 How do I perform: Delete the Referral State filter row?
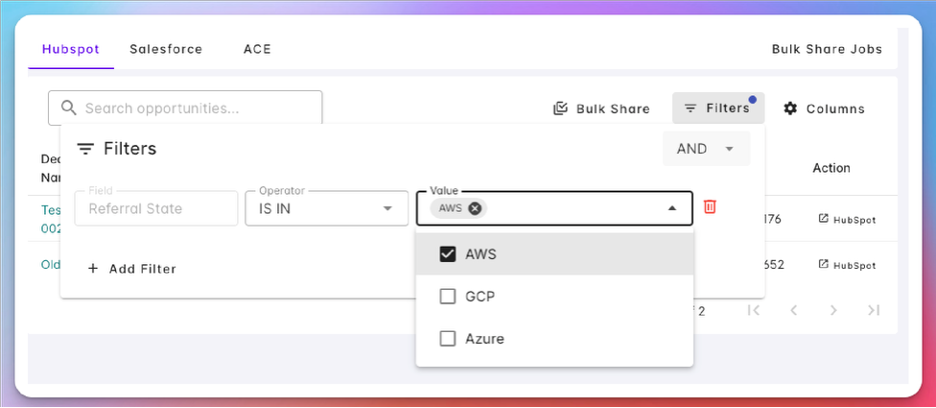click(x=710, y=207)
